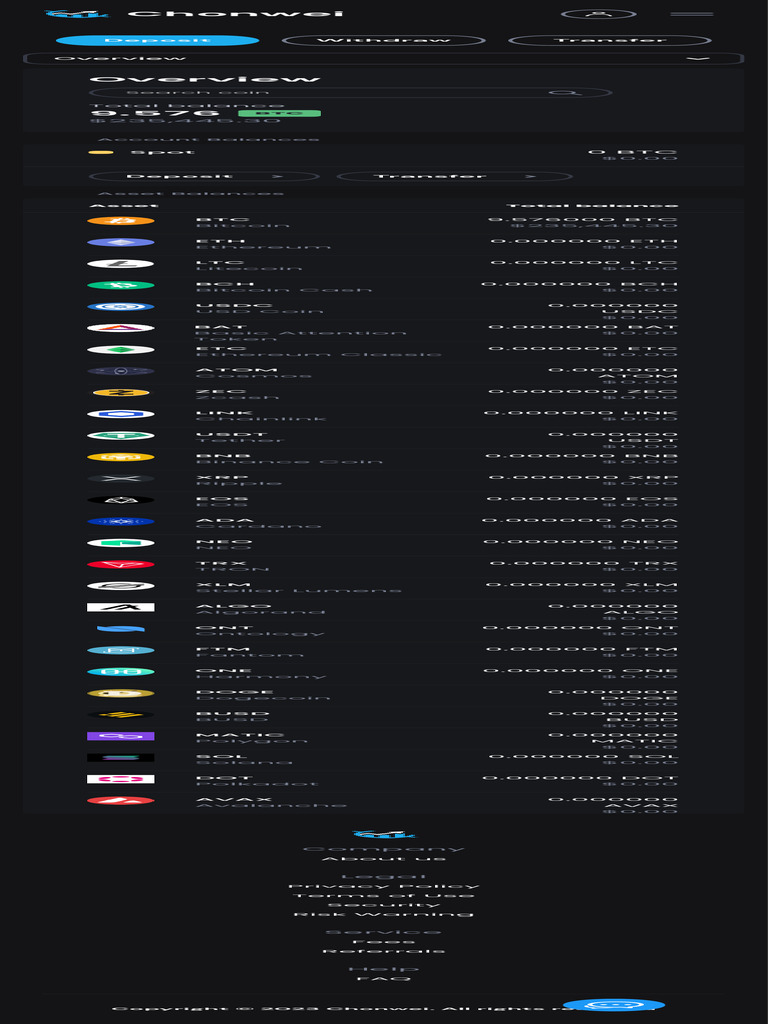The height and width of the screenshot is (1024, 768).
Task: Toggle the green BTC currency badge
Action: [x=280, y=114]
